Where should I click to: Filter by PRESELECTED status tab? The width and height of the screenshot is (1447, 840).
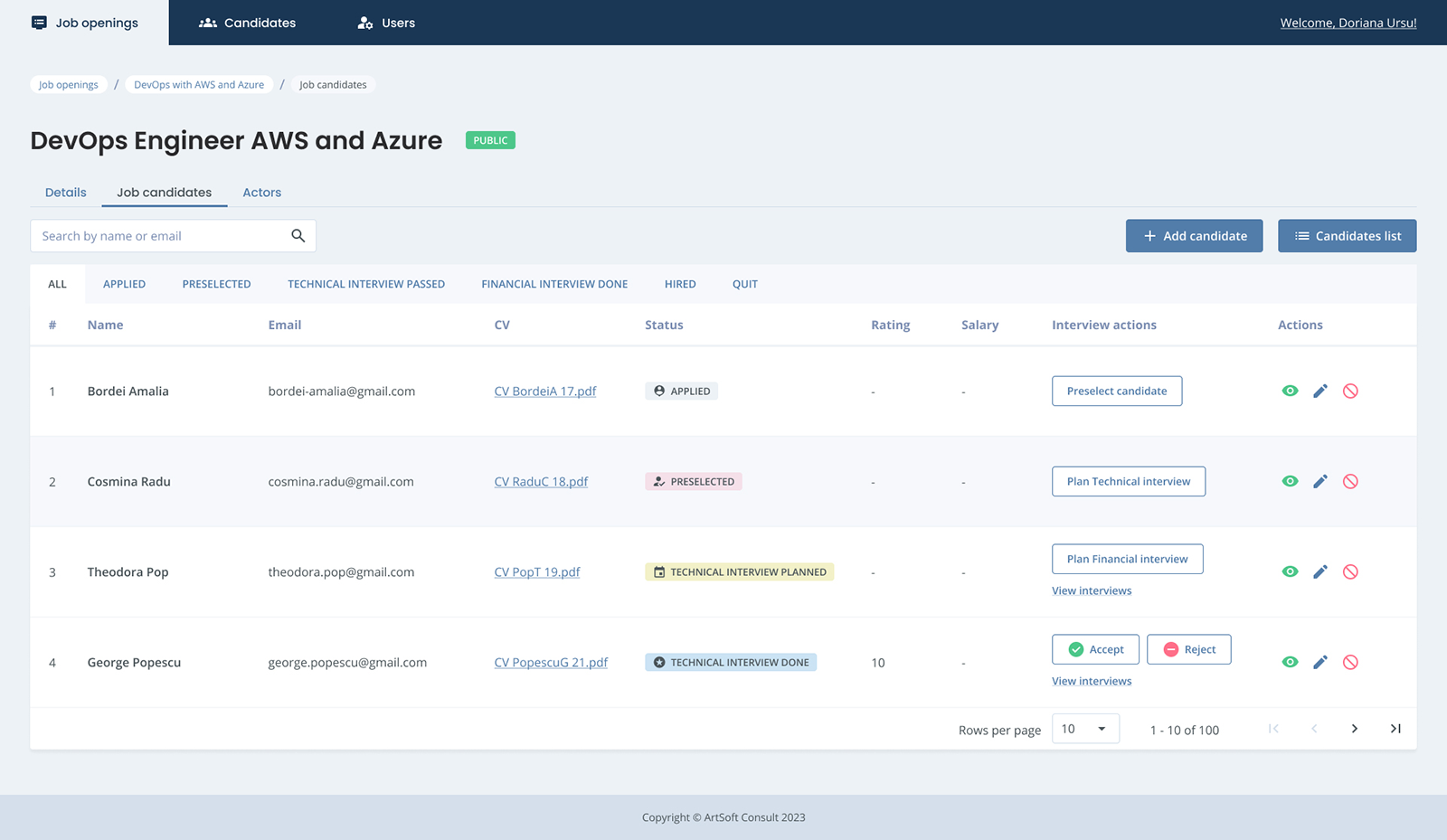pyautogui.click(x=217, y=284)
